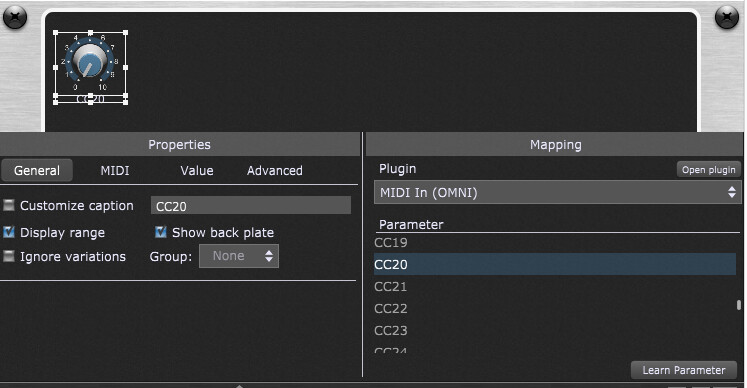Click the Learn Parameter button

tap(684, 370)
